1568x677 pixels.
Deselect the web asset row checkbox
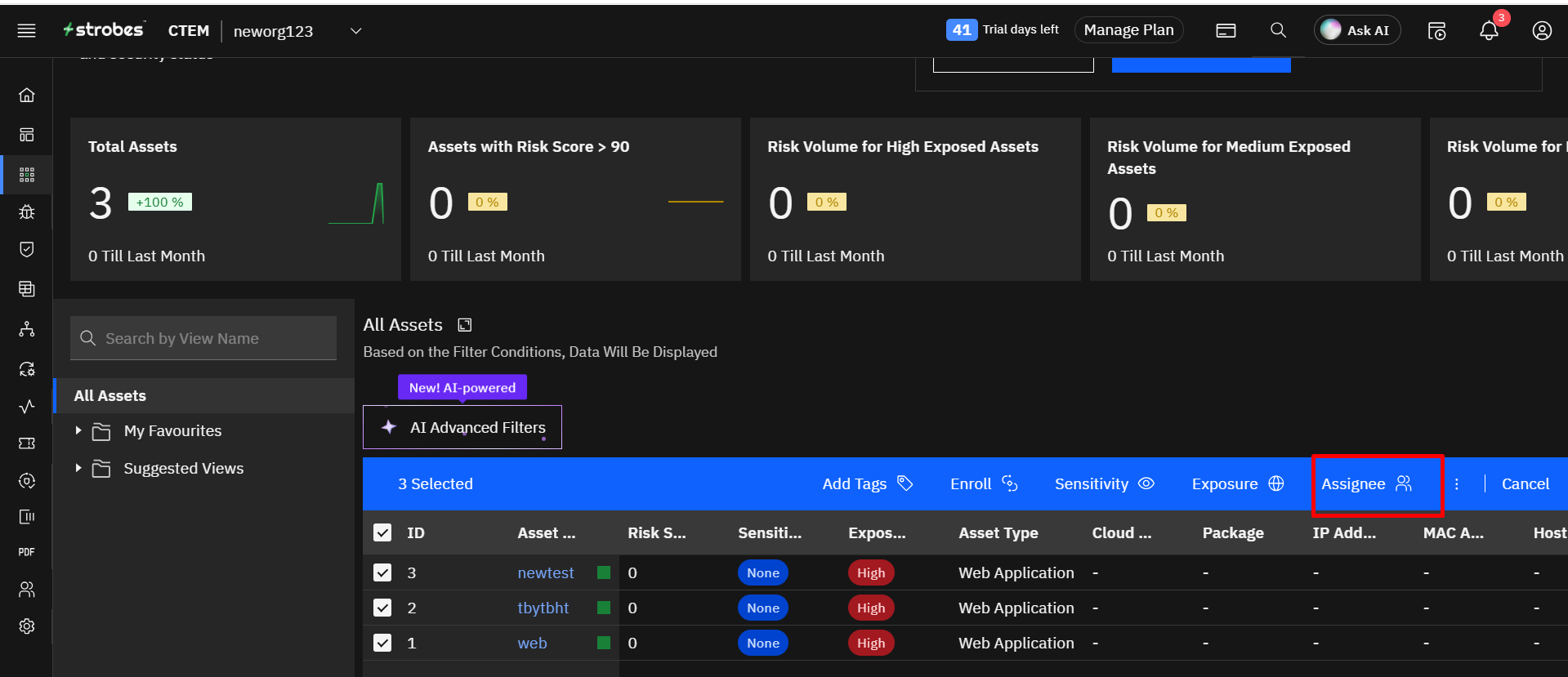coord(382,643)
